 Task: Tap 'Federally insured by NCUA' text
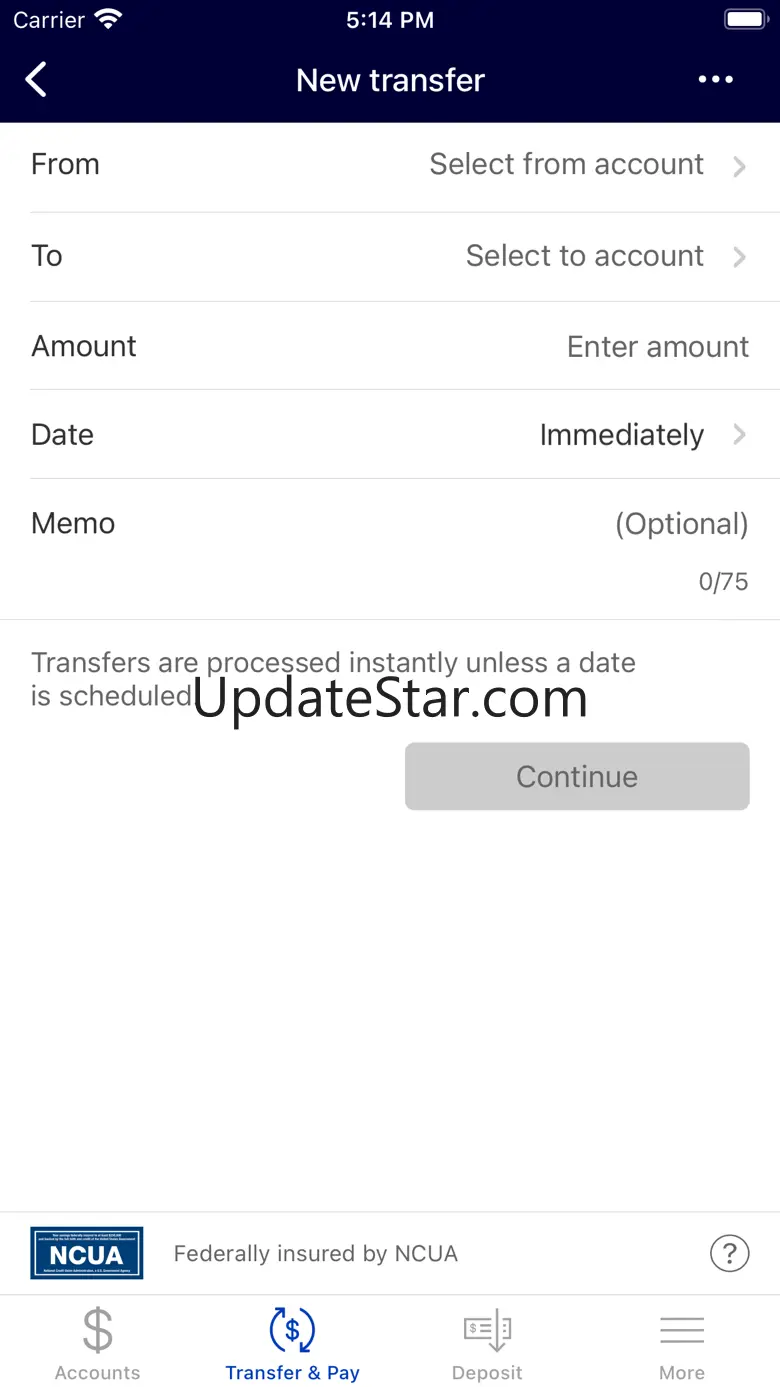(315, 1253)
